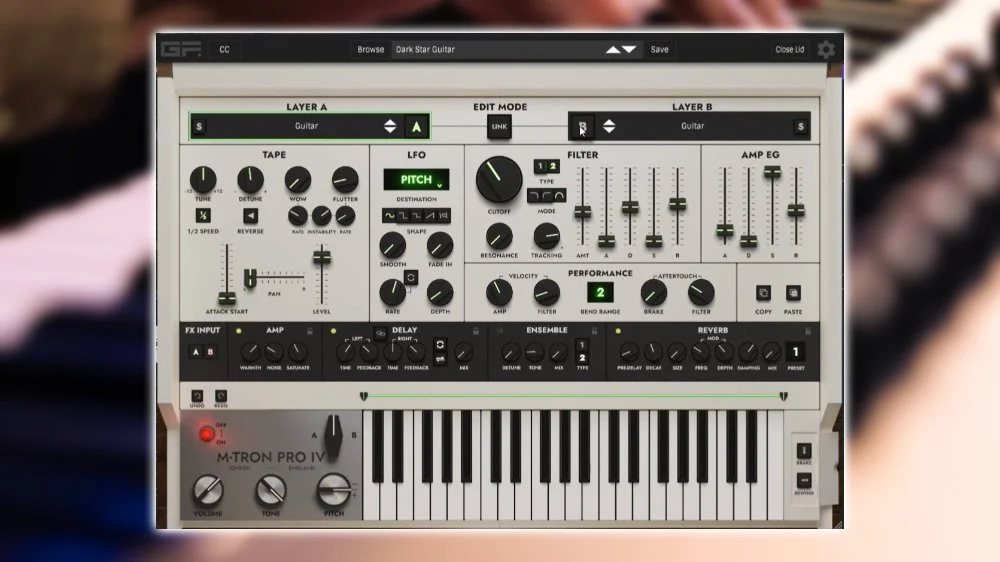1000x562 pixels.
Task: Click the Attack Start slider handle
Action: (x=227, y=298)
